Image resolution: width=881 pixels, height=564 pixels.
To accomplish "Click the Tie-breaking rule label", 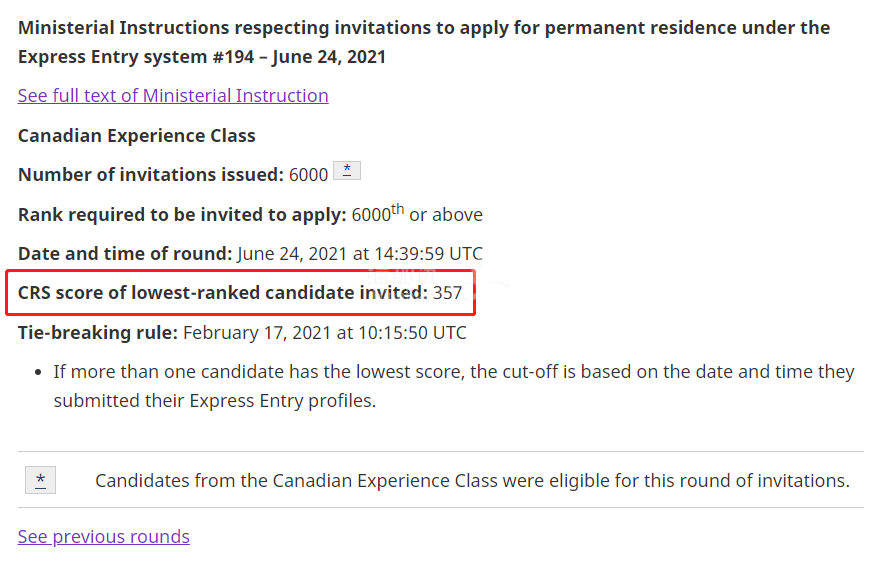I will [x=98, y=333].
